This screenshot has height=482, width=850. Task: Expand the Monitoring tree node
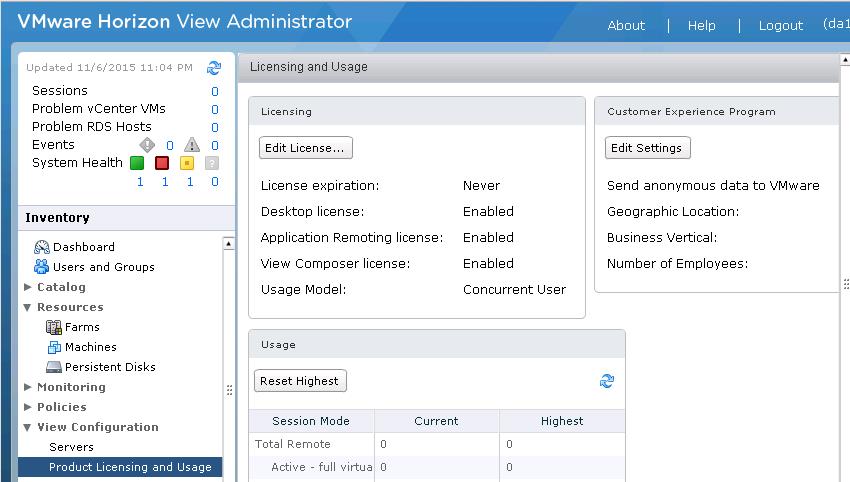(28, 387)
